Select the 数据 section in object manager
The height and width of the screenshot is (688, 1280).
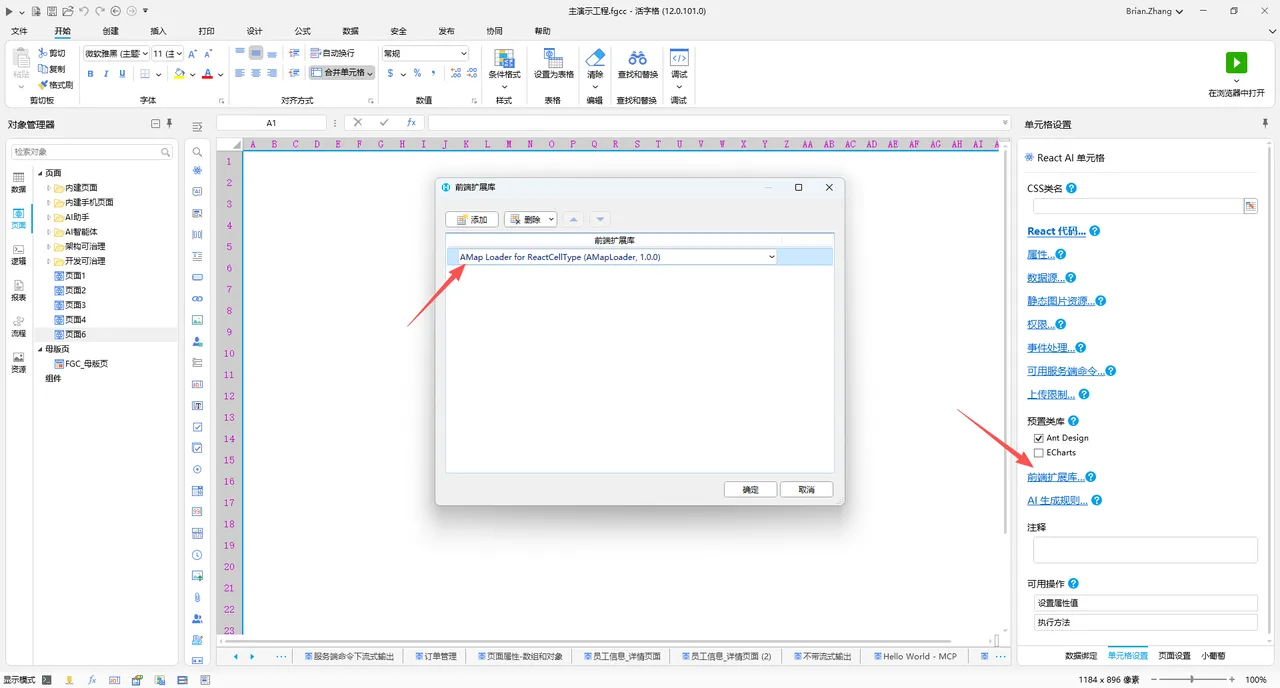coord(18,182)
